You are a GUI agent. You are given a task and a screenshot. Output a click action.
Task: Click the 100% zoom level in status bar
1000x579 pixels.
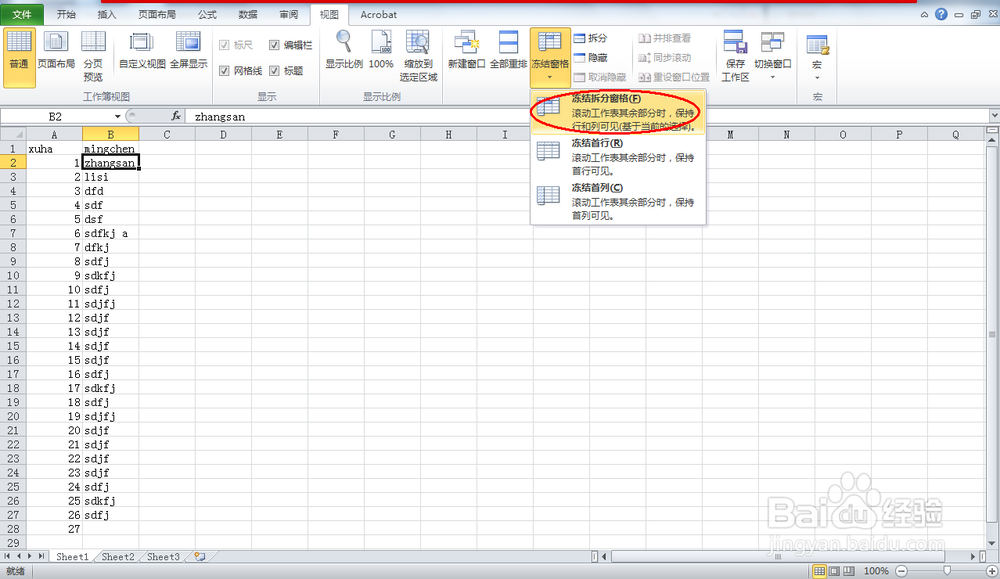tap(876, 571)
